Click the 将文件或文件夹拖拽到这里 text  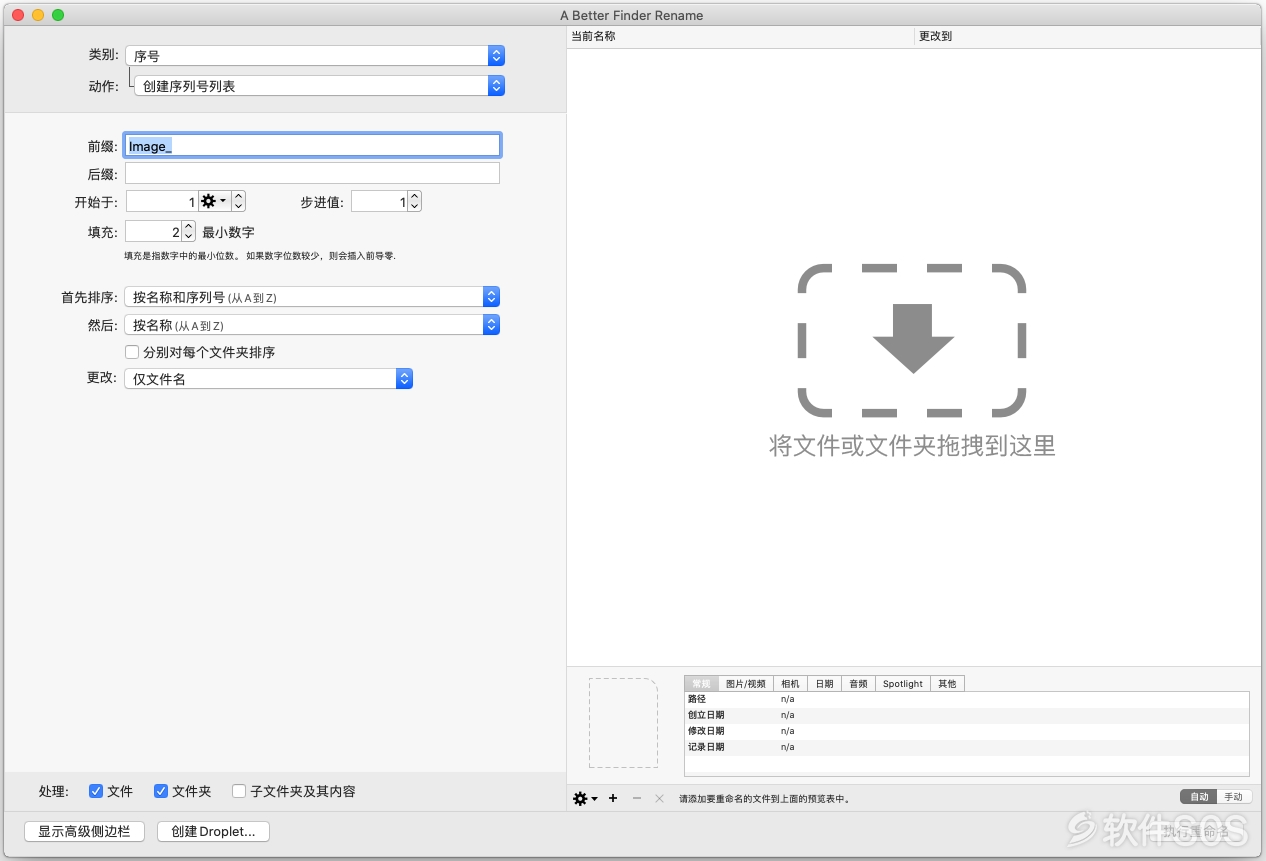912,445
